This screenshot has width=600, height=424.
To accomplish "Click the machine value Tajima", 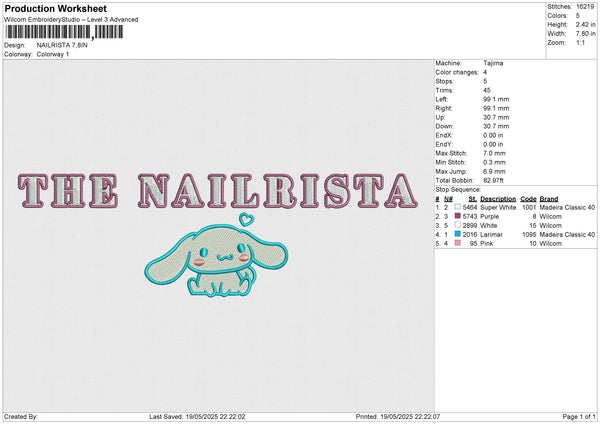I will click(x=493, y=63).
